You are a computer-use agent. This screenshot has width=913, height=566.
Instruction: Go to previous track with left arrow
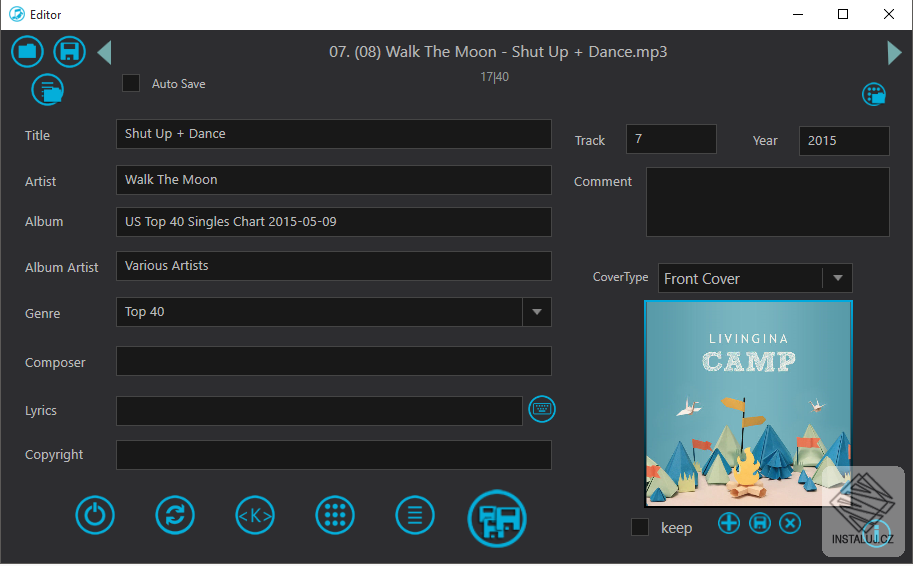[x=104, y=52]
